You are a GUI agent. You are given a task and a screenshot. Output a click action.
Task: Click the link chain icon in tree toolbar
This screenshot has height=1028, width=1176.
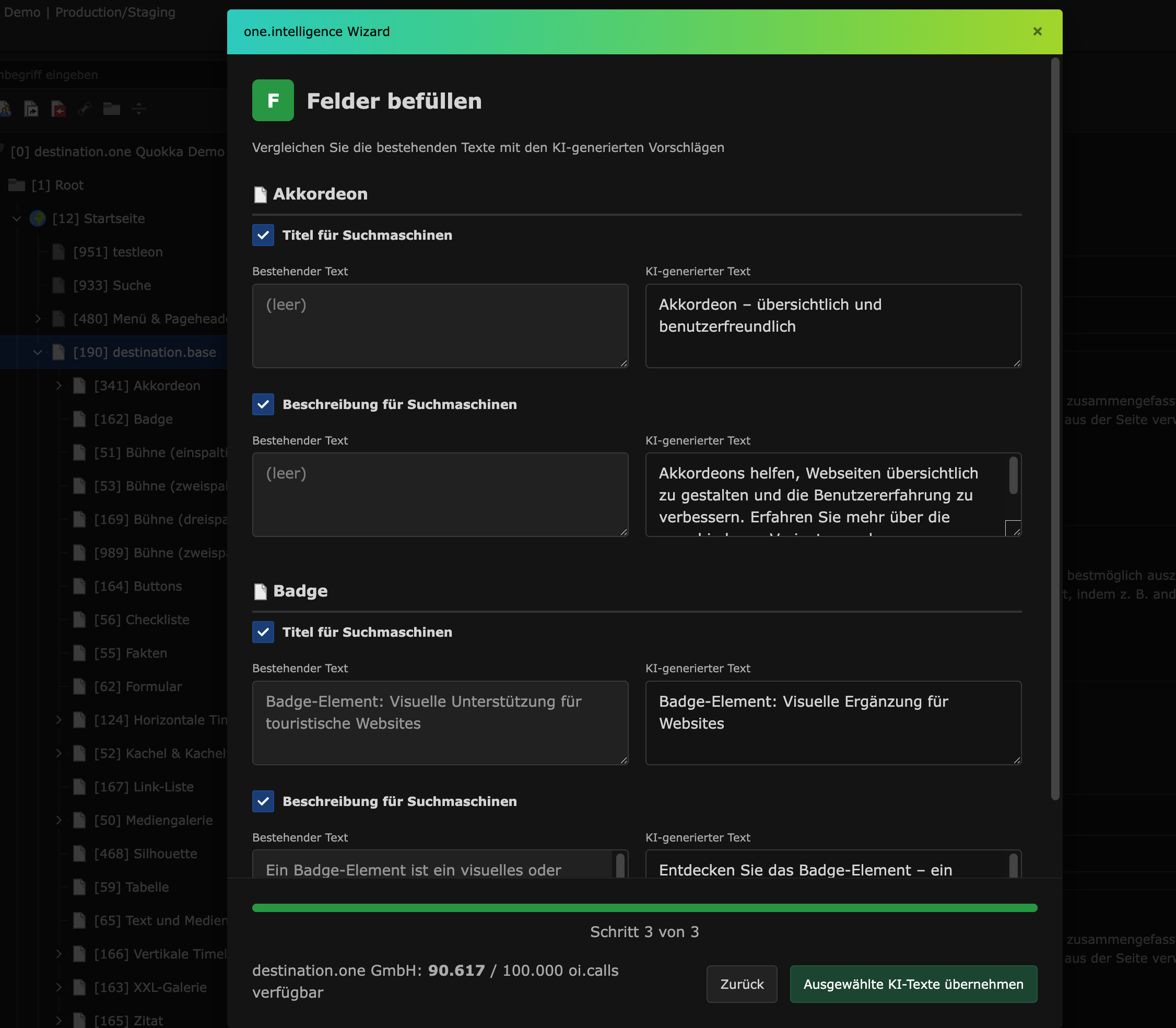(x=85, y=109)
